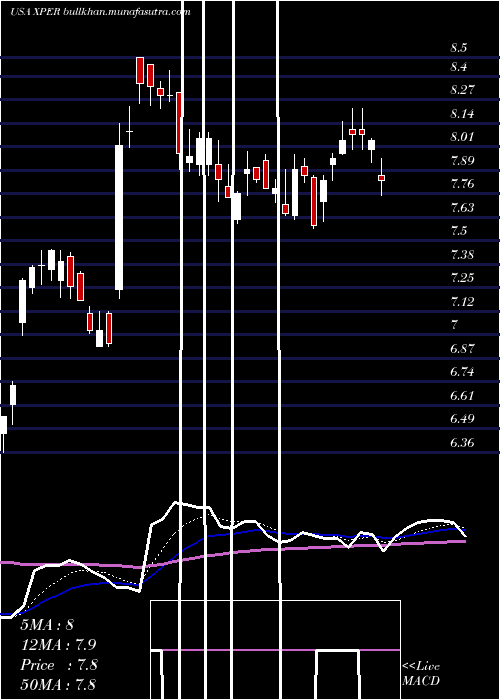This screenshot has height=700, width=500.
Task: Click the 7.5 price axis label
Action: 458,231
